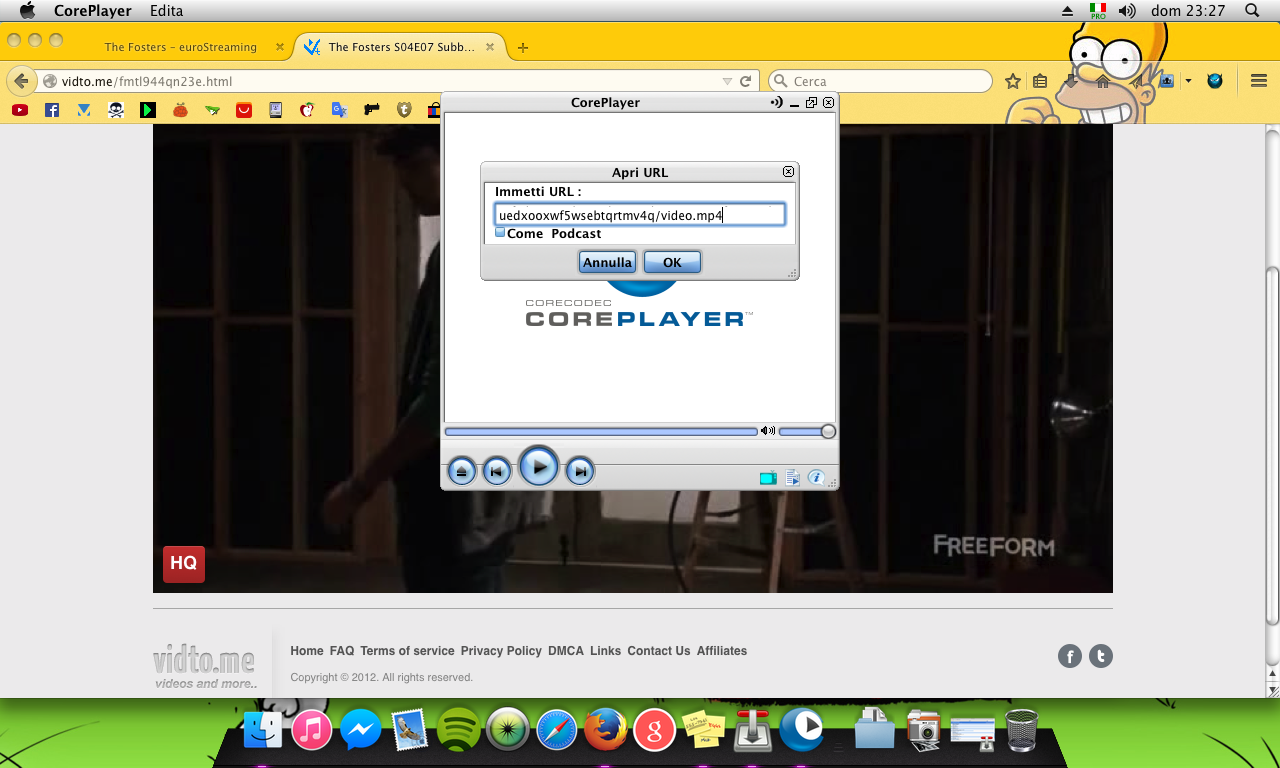Screen dimensions: 1280x768
Task: Reload the page
Action: tap(745, 81)
